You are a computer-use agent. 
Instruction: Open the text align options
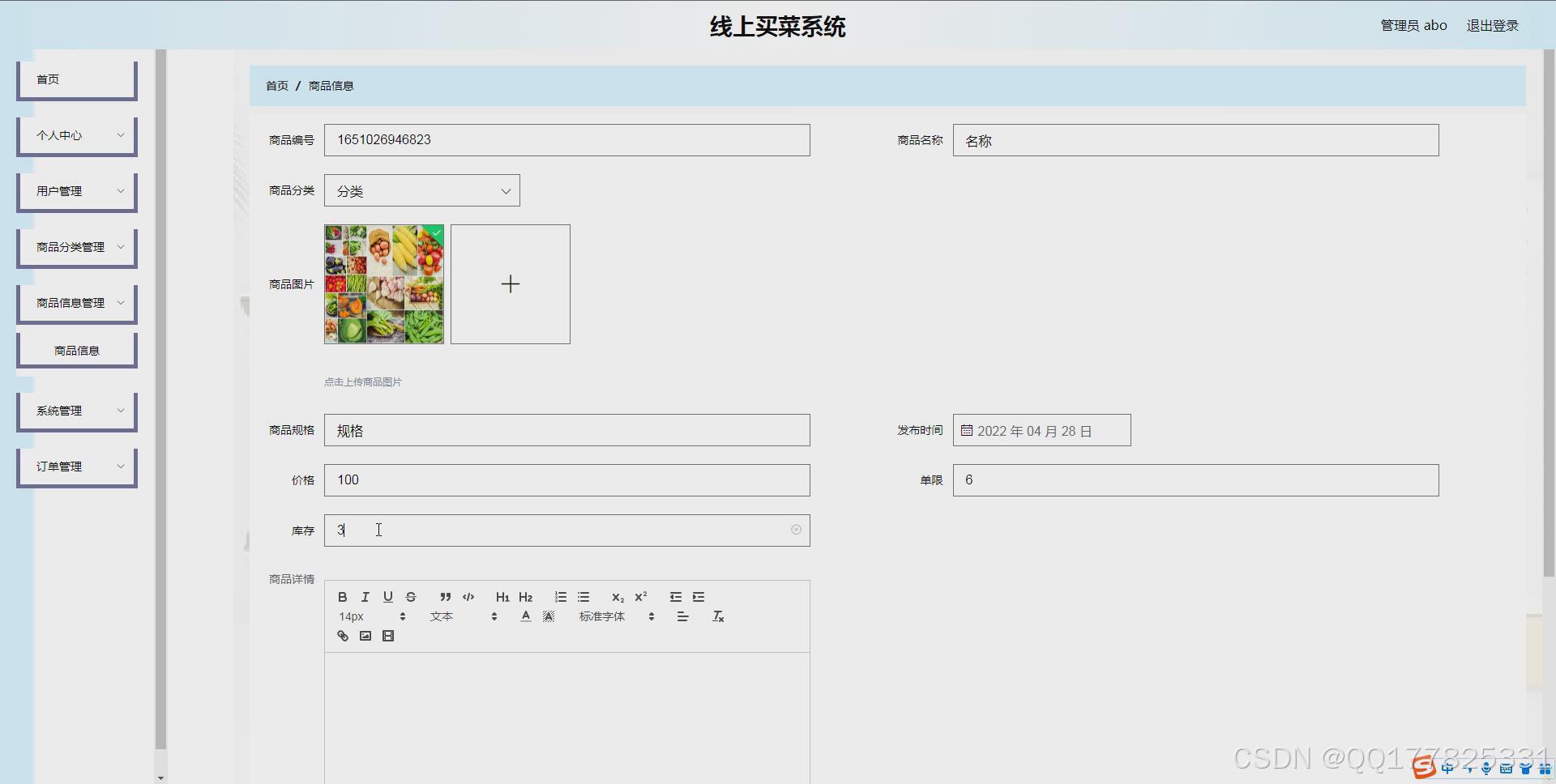coord(683,616)
